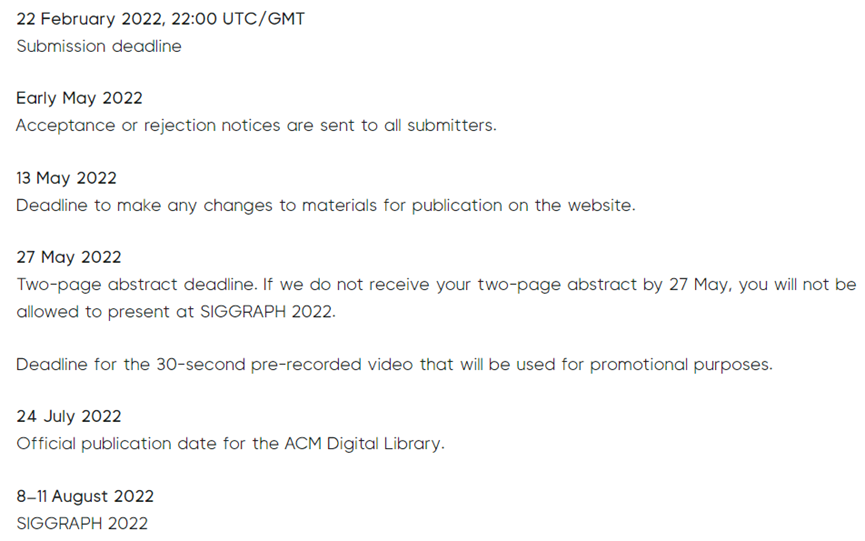Click the acceptance or rejection notices line
Image resolution: width=865 pixels, height=541 pixels.
[x=256, y=126]
